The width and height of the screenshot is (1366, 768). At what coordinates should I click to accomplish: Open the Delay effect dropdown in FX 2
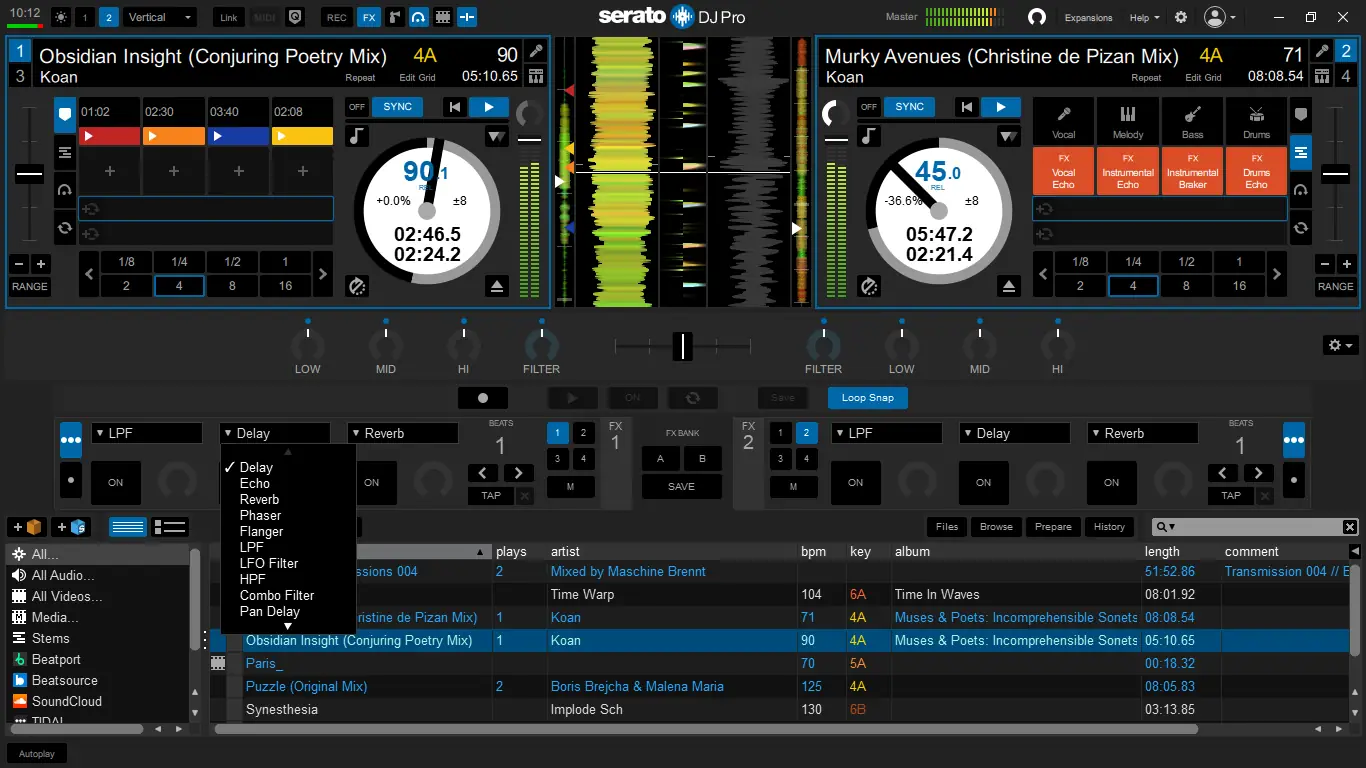(x=1014, y=433)
